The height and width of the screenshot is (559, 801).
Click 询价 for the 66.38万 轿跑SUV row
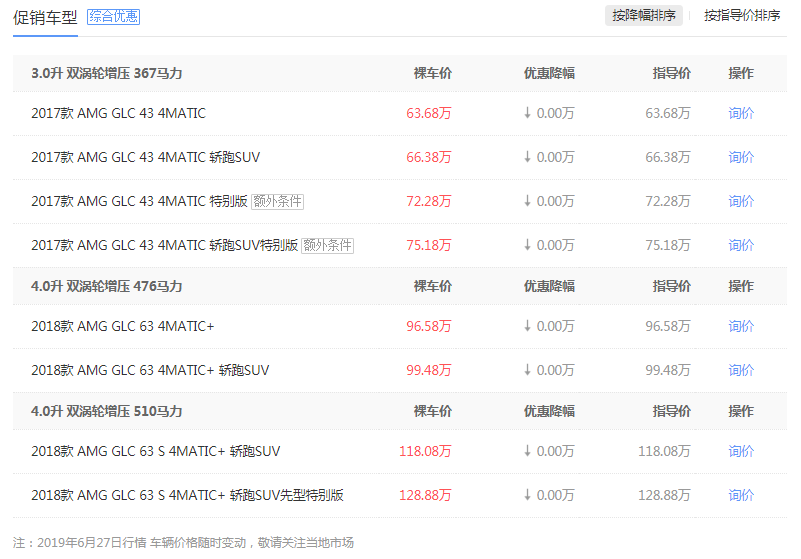point(741,157)
